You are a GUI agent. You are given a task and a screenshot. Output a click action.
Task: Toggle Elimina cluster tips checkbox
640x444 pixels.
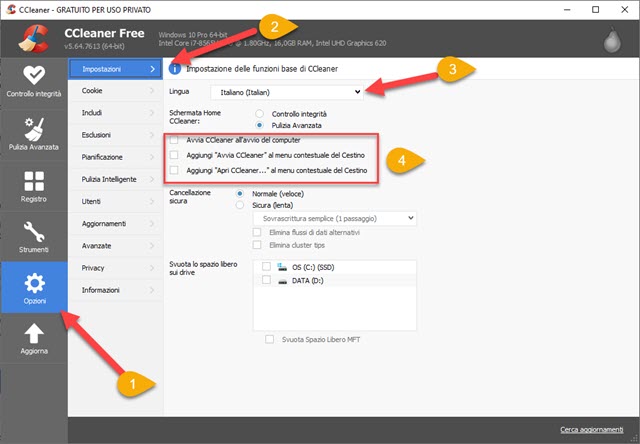click(x=257, y=245)
